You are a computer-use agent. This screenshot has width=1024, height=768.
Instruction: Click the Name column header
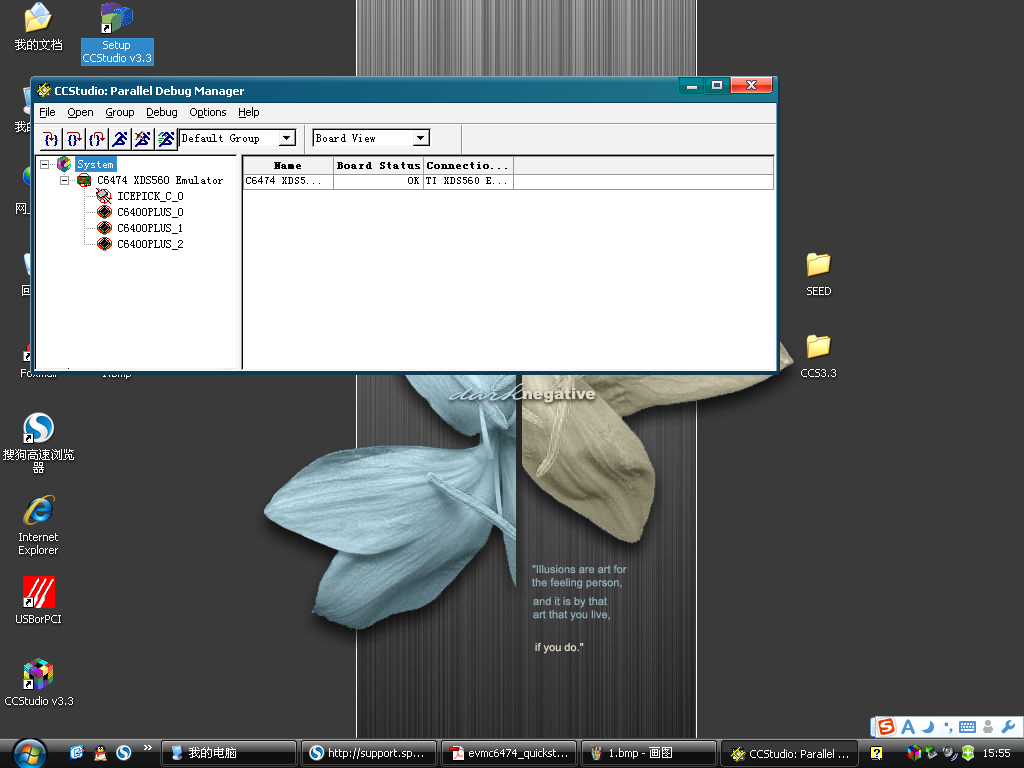click(288, 166)
